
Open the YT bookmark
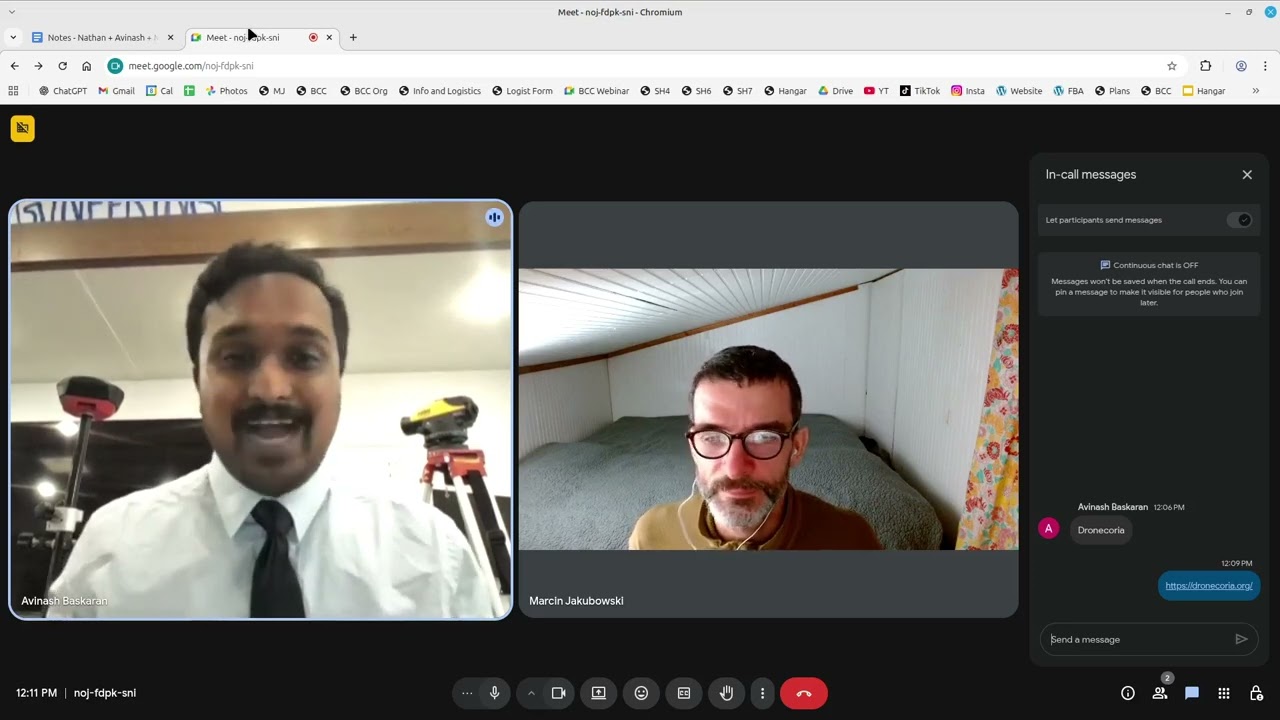coord(877,91)
